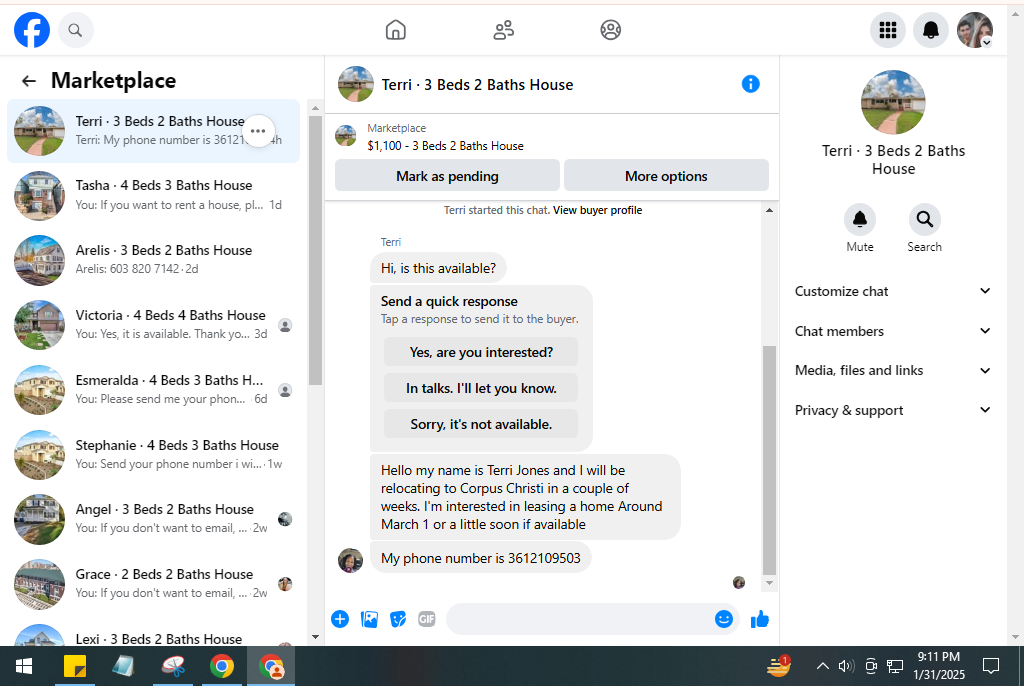Viewport: 1024px width, 686px height.
Task: Open Windows Start menu
Action: [x=24, y=666]
